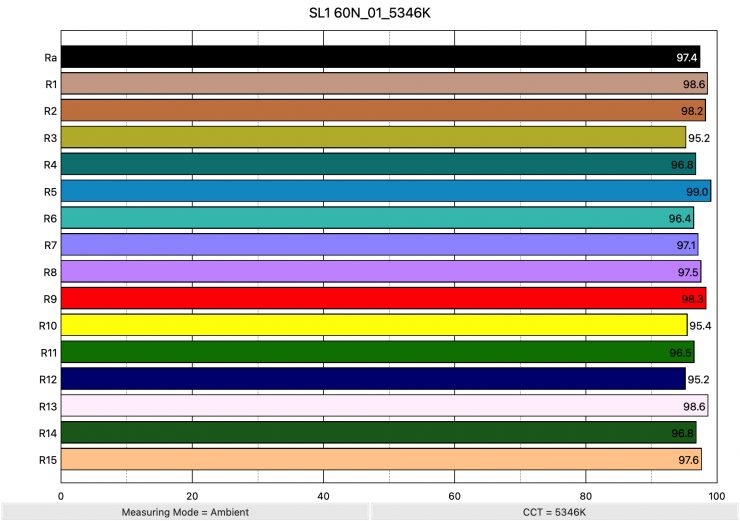Click the turquoise R6 bar
The image size is (740, 521).
click(x=377, y=218)
